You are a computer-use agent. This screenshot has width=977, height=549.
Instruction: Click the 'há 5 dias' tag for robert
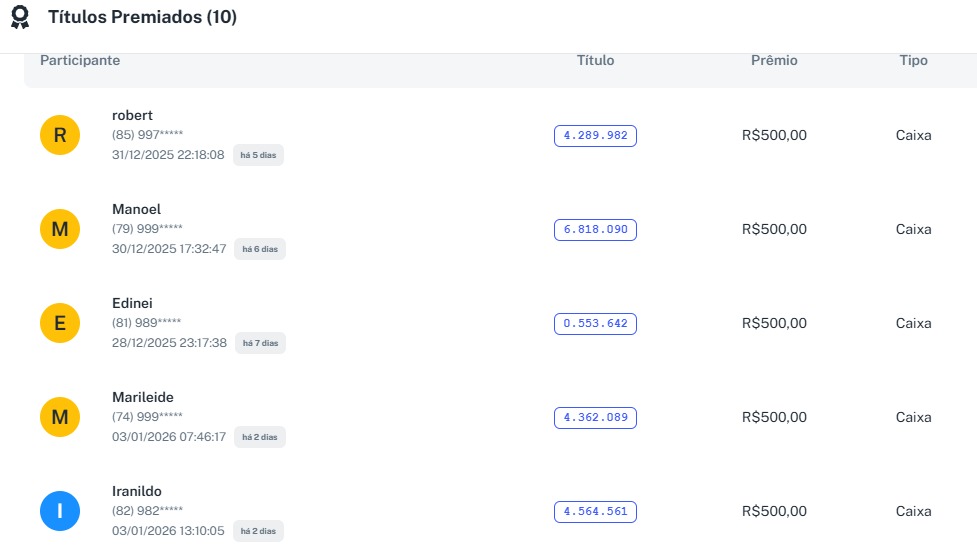point(259,156)
